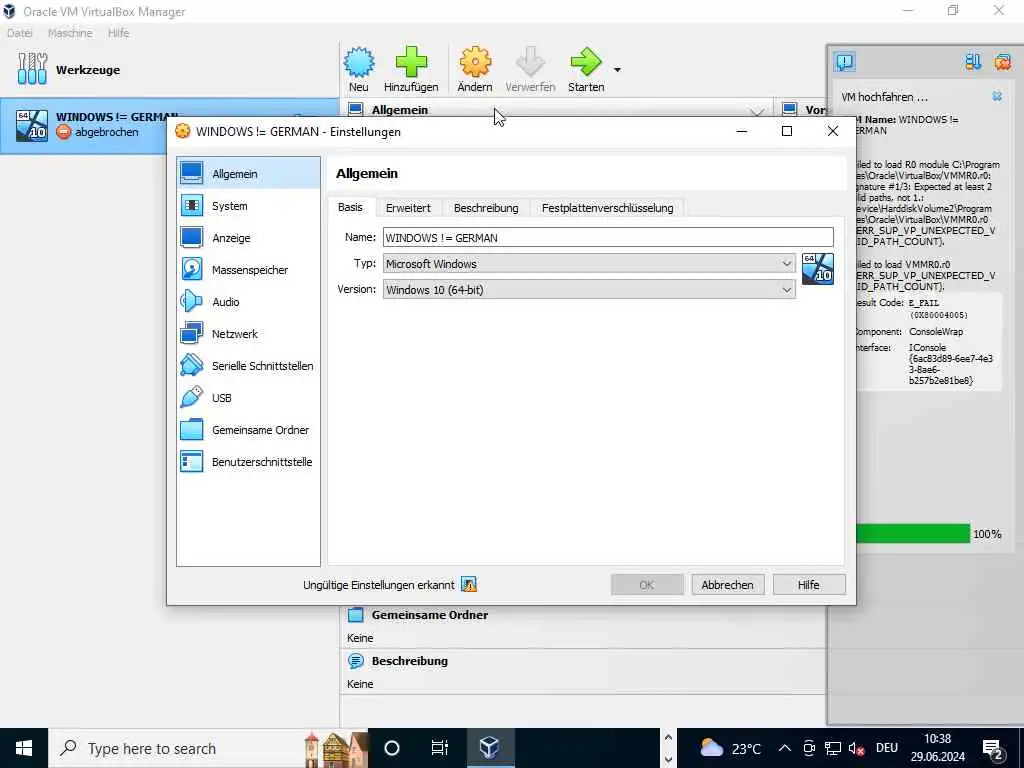Click the Abbrechen button
Image resolution: width=1024 pixels, height=768 pixels.
[x=728, y=584]
